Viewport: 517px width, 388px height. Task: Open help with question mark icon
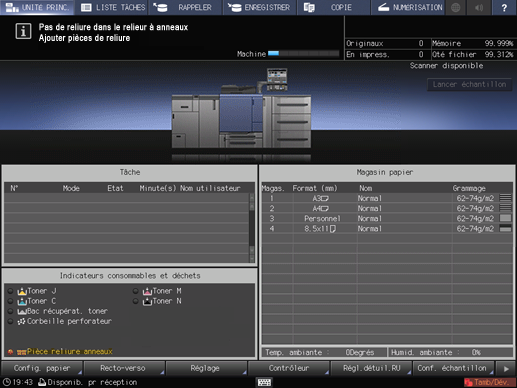[504, 7]
